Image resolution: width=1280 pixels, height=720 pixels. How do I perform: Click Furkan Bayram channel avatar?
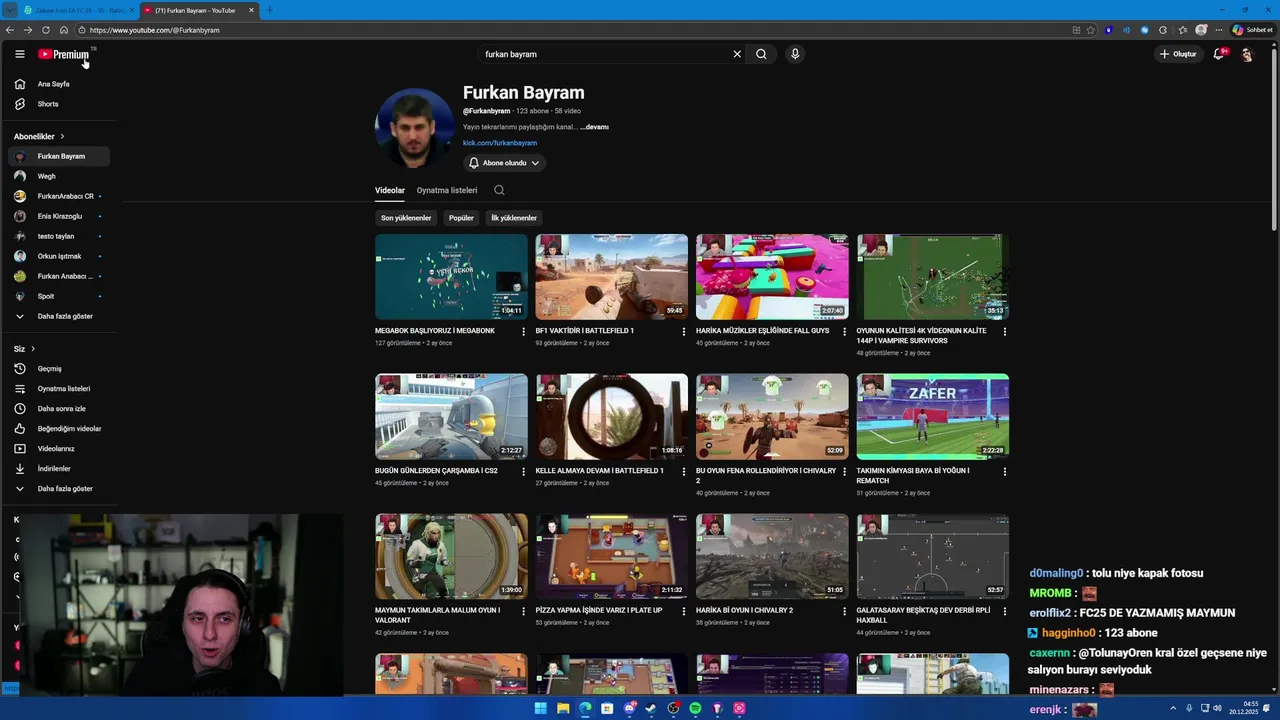point(414,128)
